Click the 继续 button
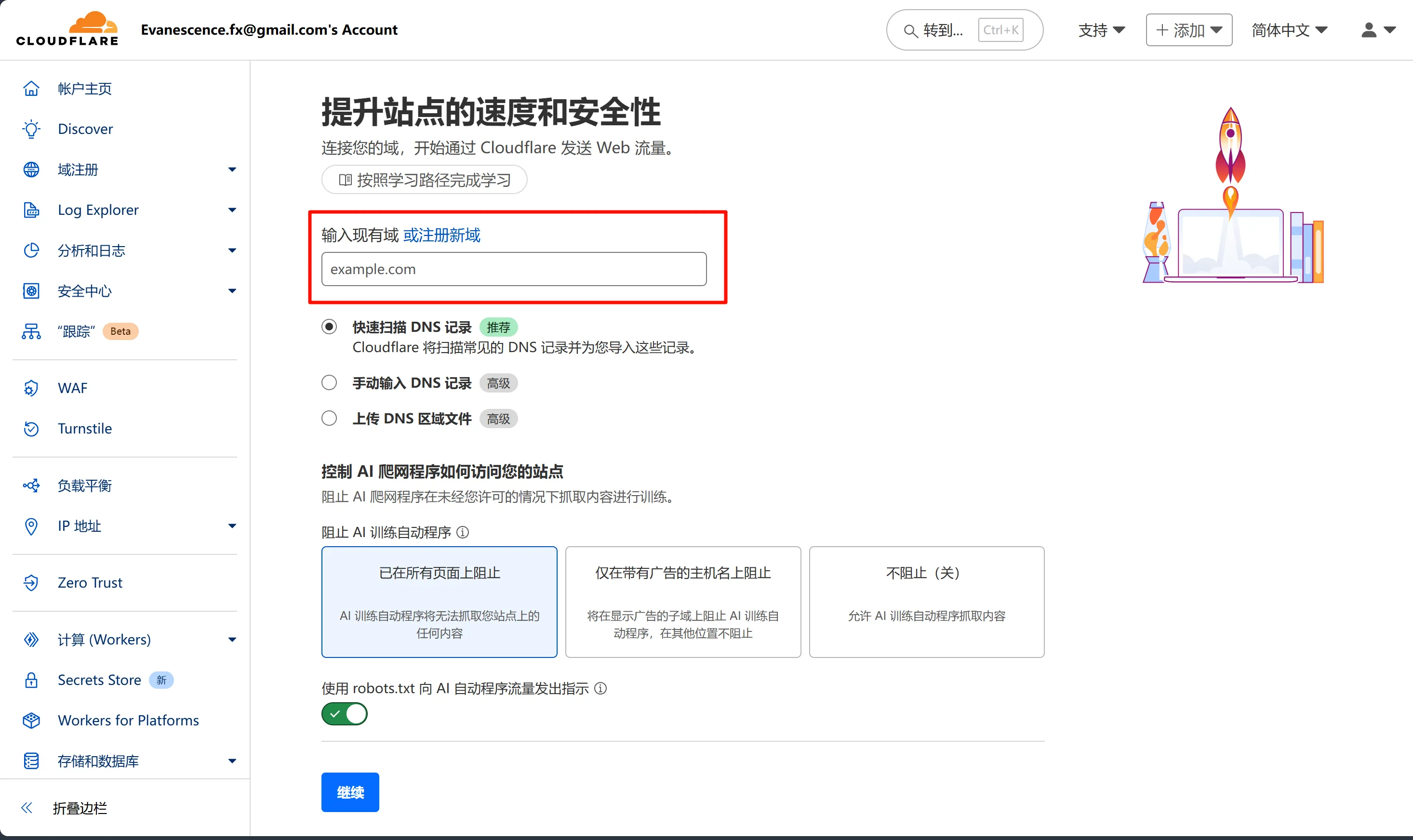Viewport: 1413px width, 840px height. (350, 792)
